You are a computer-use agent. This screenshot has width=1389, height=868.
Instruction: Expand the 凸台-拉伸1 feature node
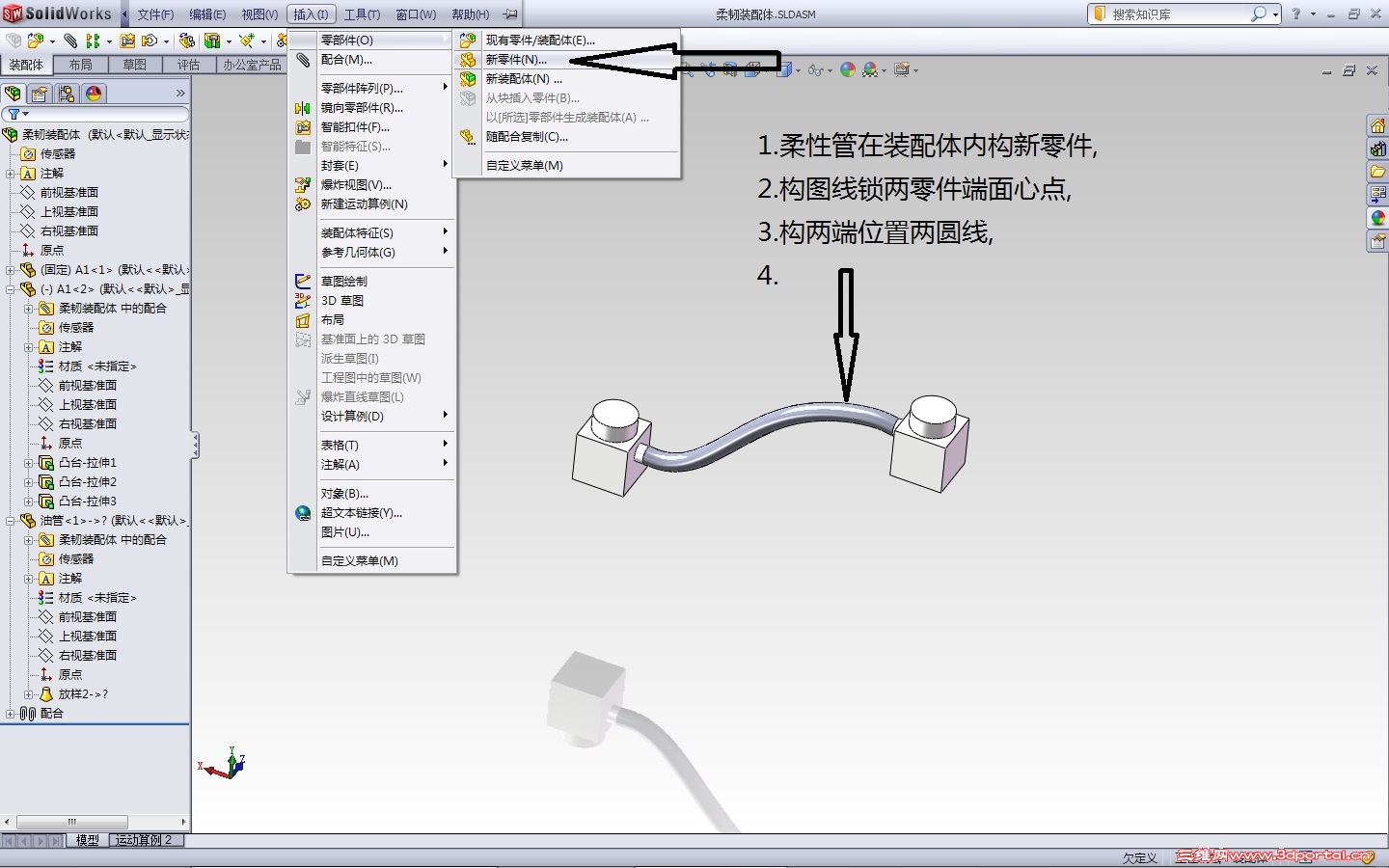pos(29,463)
